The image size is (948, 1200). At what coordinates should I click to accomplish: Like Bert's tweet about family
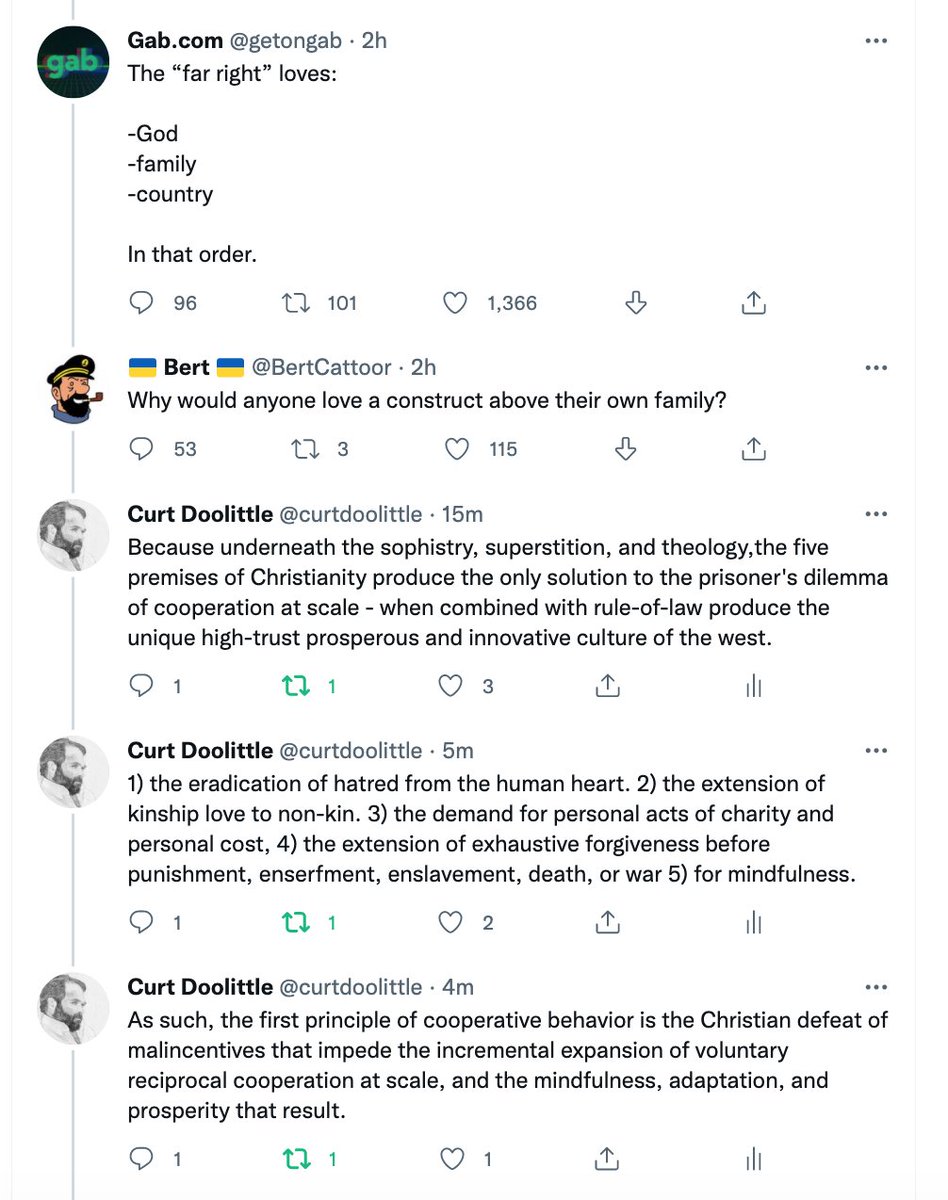pyautogui.click(x=457, y=449)
